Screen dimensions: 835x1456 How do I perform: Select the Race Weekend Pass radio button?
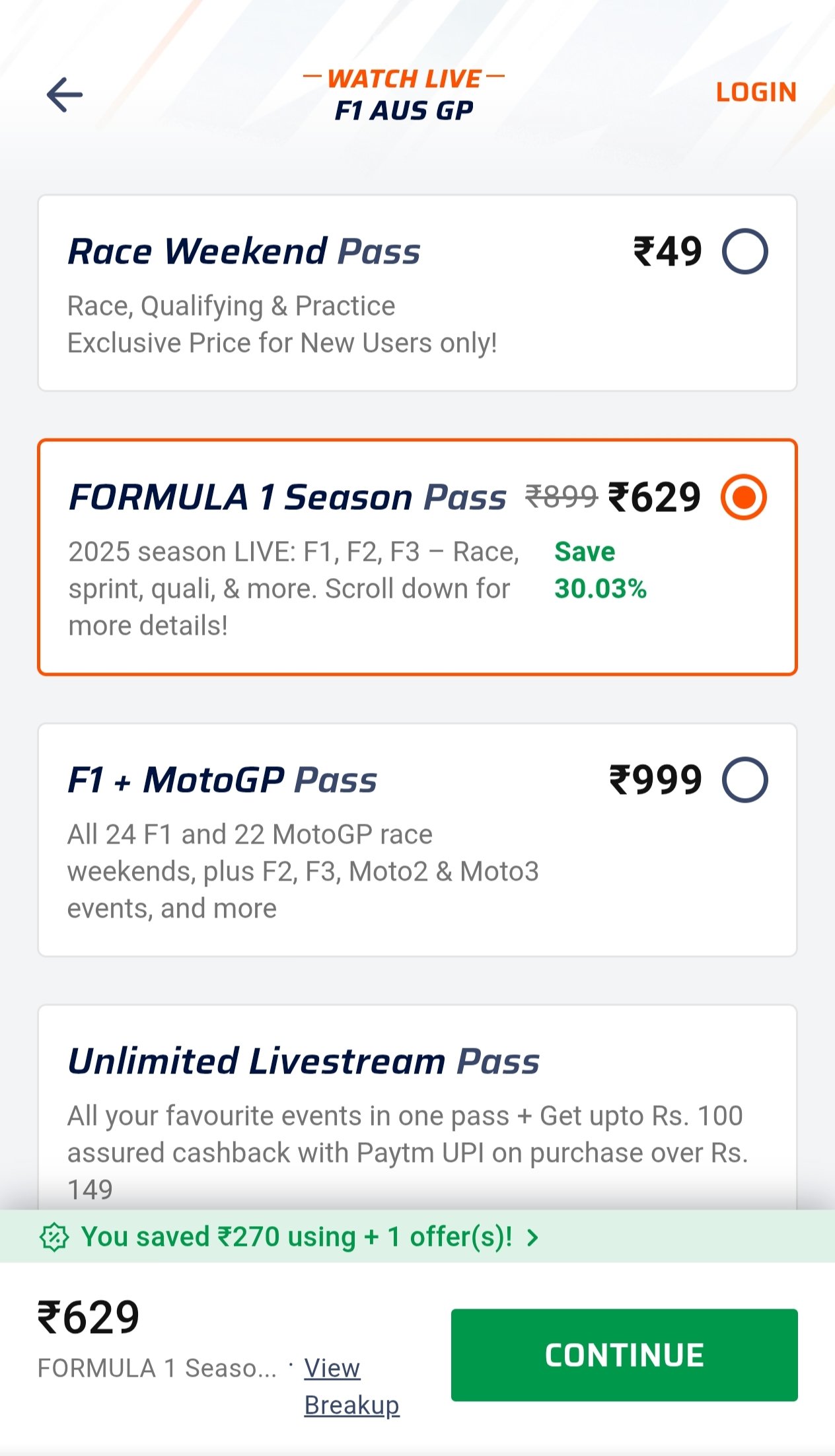[x=744, y=251]
